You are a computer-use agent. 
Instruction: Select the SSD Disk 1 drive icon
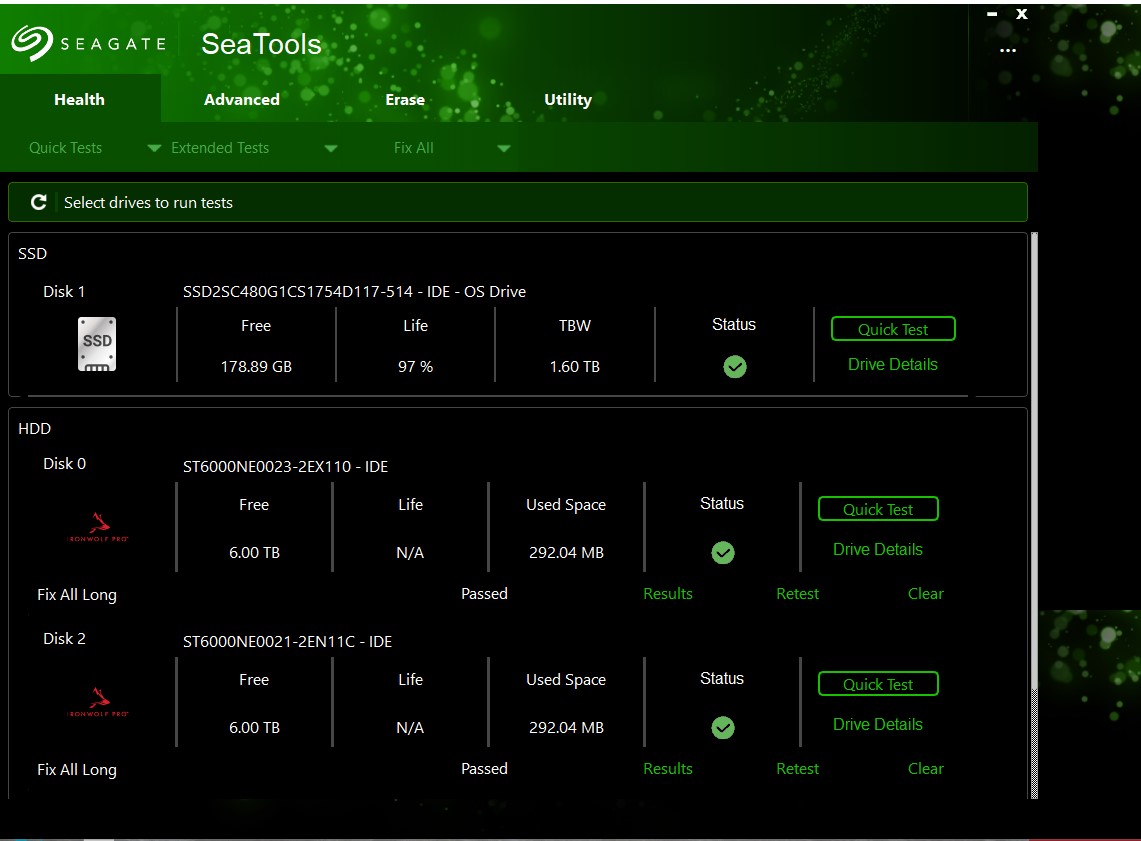pos(97,345)
